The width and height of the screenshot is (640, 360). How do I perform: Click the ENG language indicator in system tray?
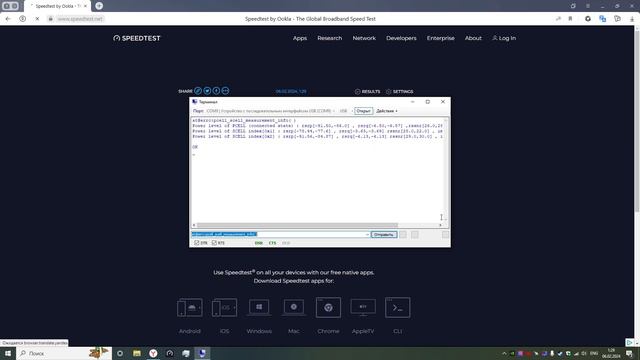[x=594, y=353]
